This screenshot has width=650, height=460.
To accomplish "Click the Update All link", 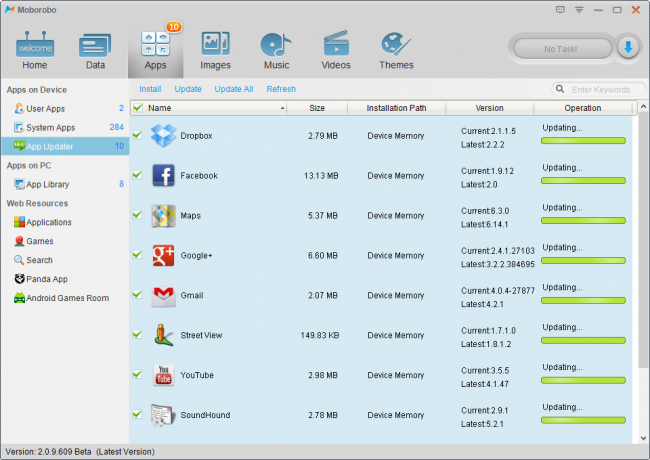I will (x=234, y=89).
